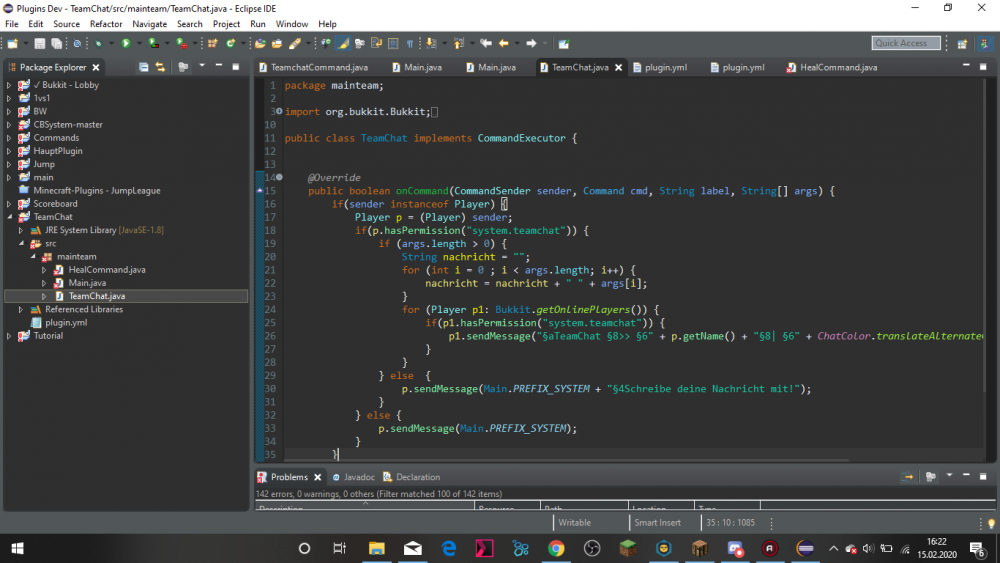
Task: Click the Previous Annotation icon
Action: click(459, 43)
